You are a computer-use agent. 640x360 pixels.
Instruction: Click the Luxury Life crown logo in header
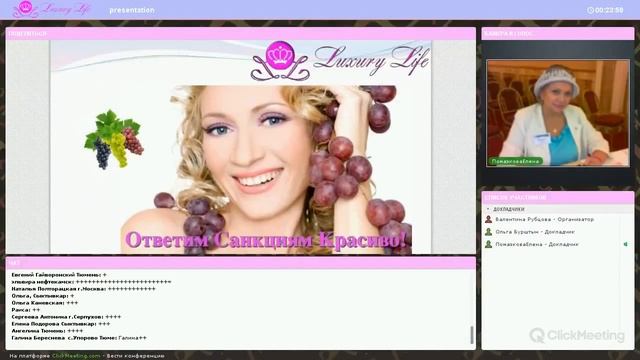pos(51,9)
